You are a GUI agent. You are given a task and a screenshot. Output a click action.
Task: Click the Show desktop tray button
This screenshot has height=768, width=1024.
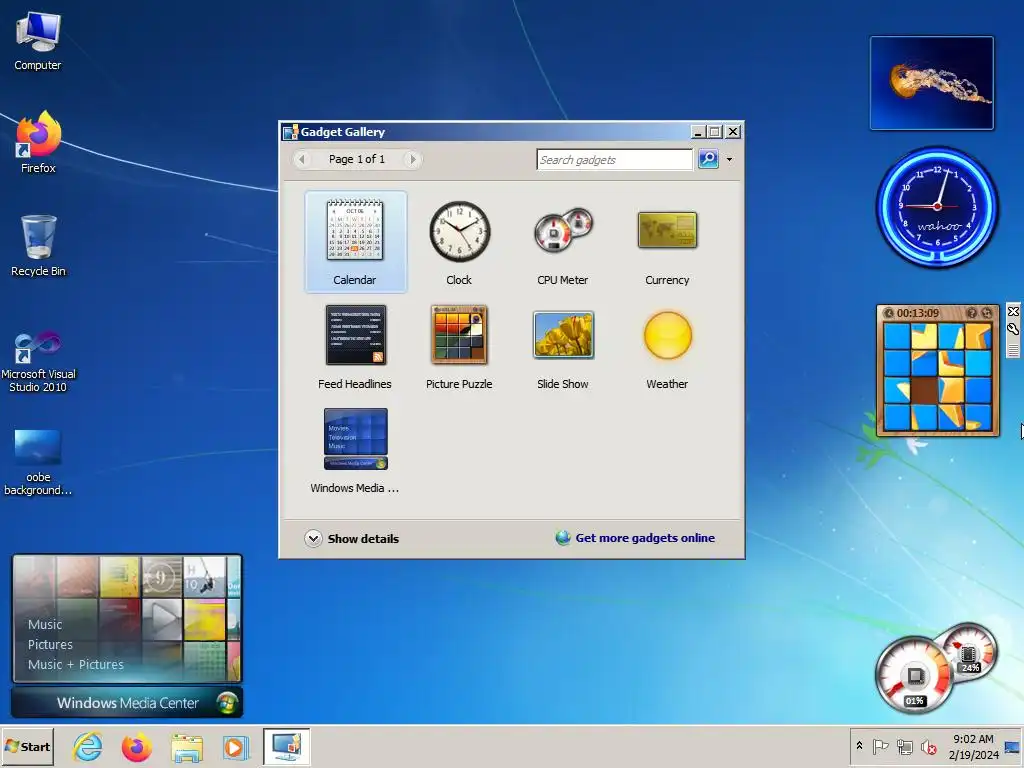[x=1013, y=746]
